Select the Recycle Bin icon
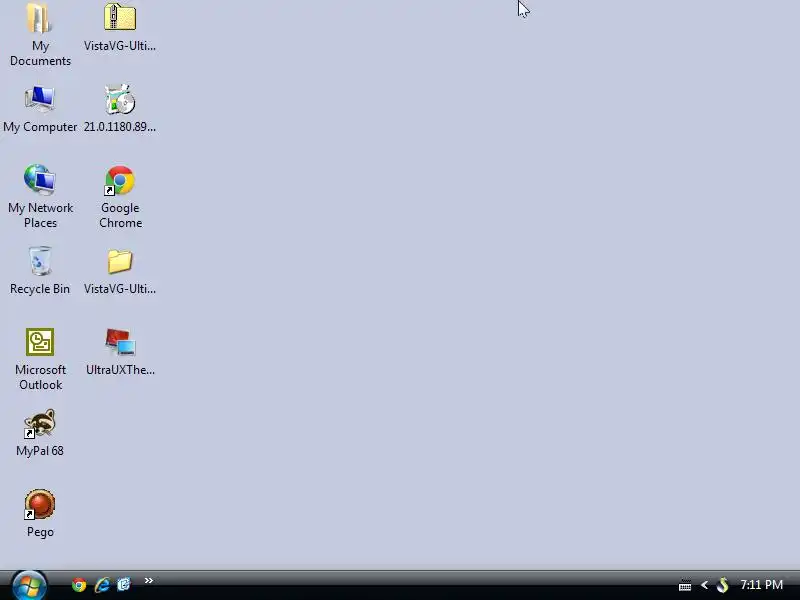Screen dimensions: 800x600 pyautogui.click(x=40, y=271)
